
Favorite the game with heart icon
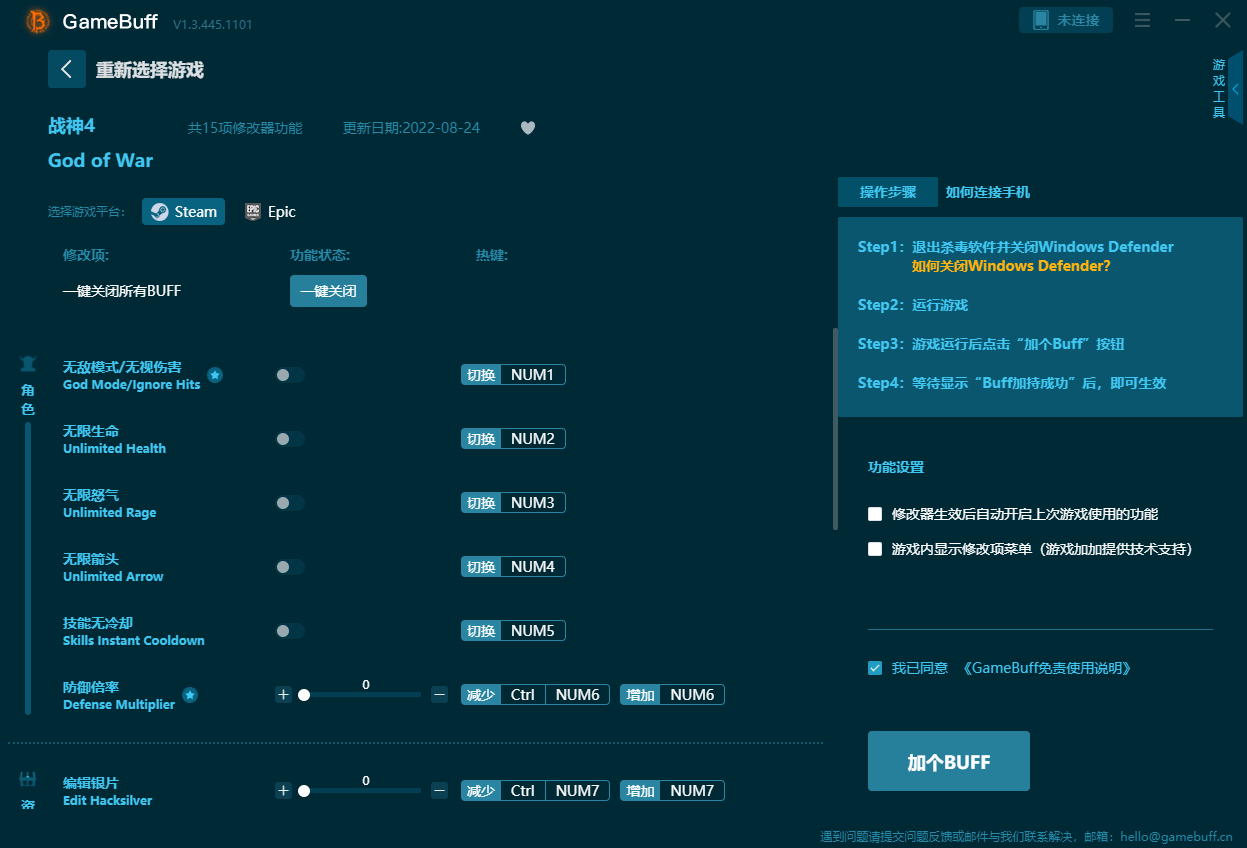pyautogui.click(x=528, y=128)
